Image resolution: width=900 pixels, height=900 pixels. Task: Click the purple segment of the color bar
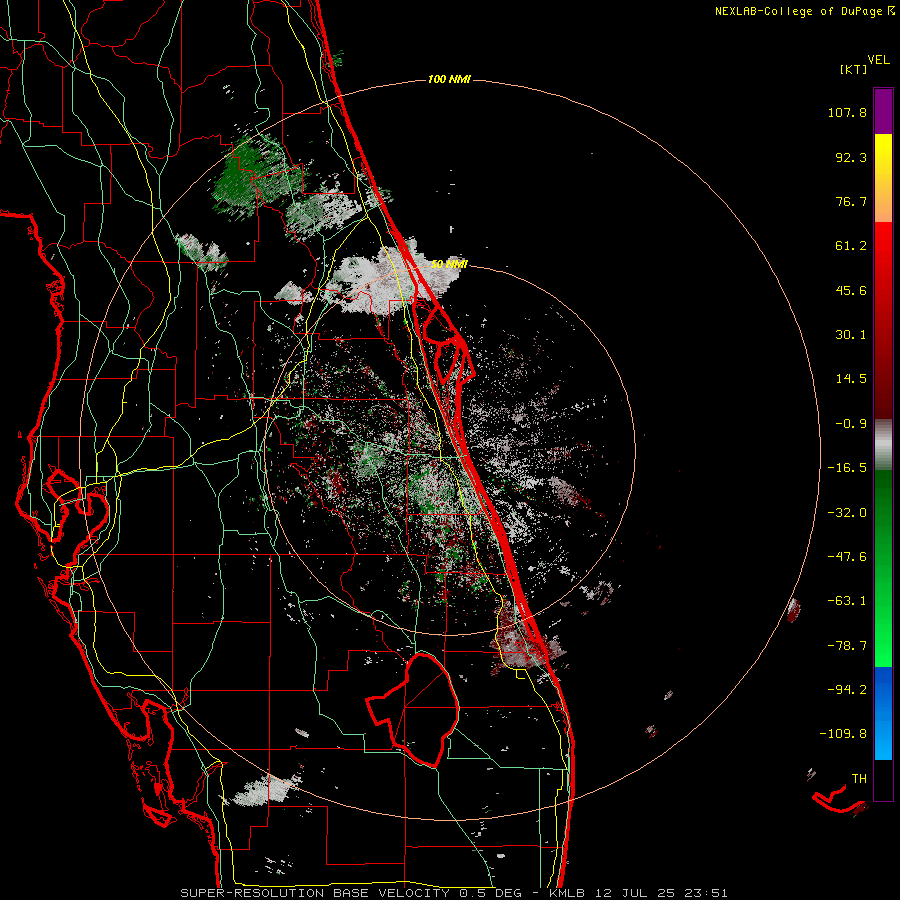tap(883, 111)
